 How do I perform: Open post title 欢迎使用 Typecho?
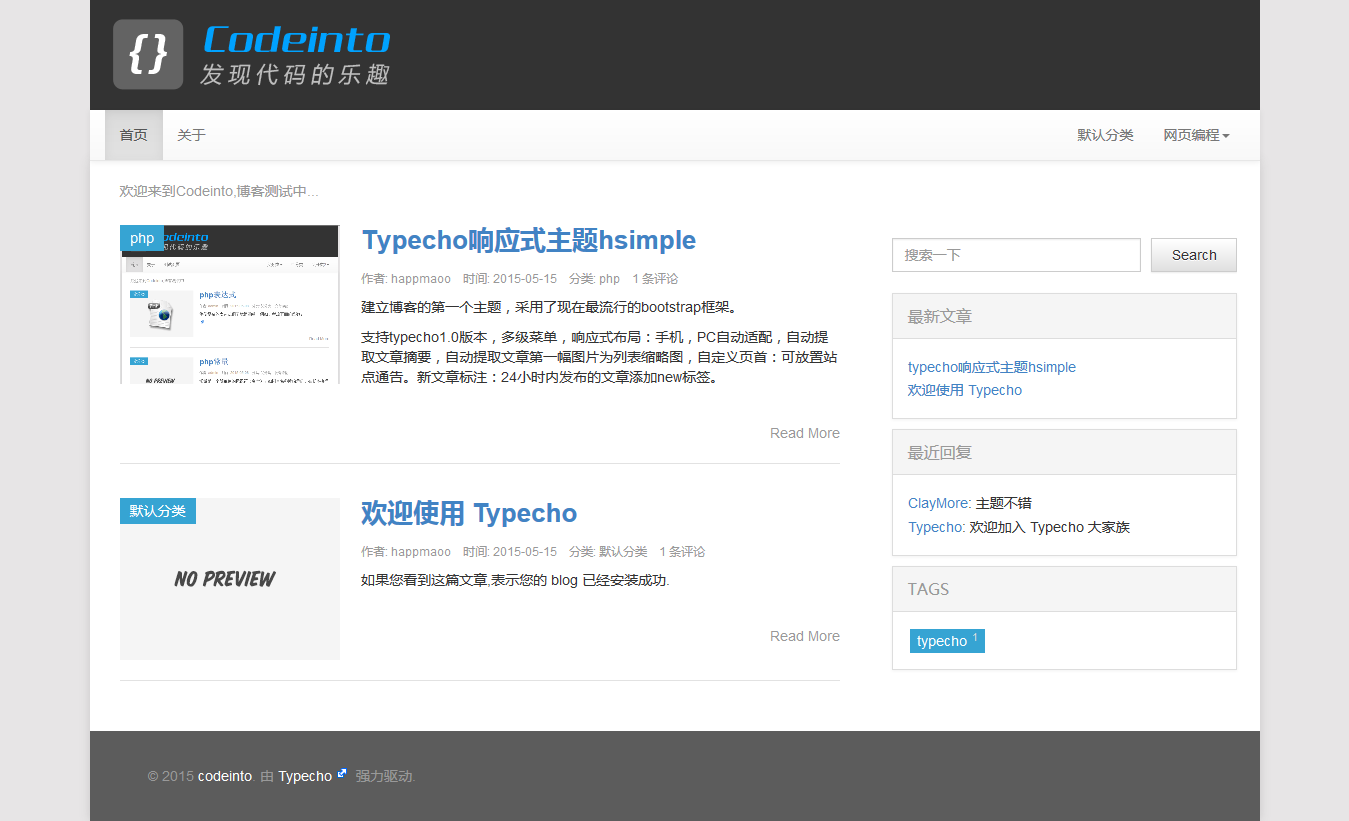[x=469, y=513]
